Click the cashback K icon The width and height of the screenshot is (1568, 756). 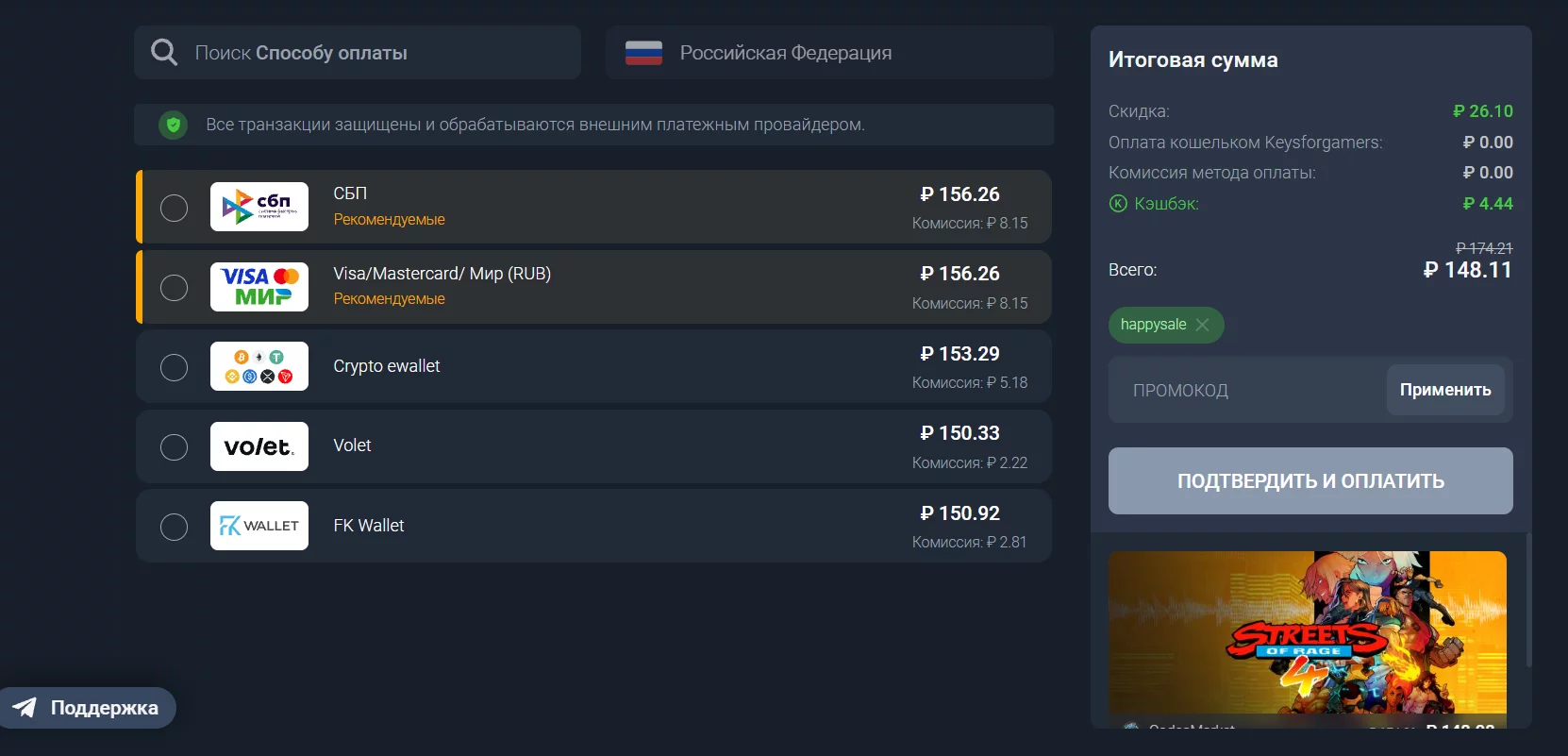pos(1118,204)
